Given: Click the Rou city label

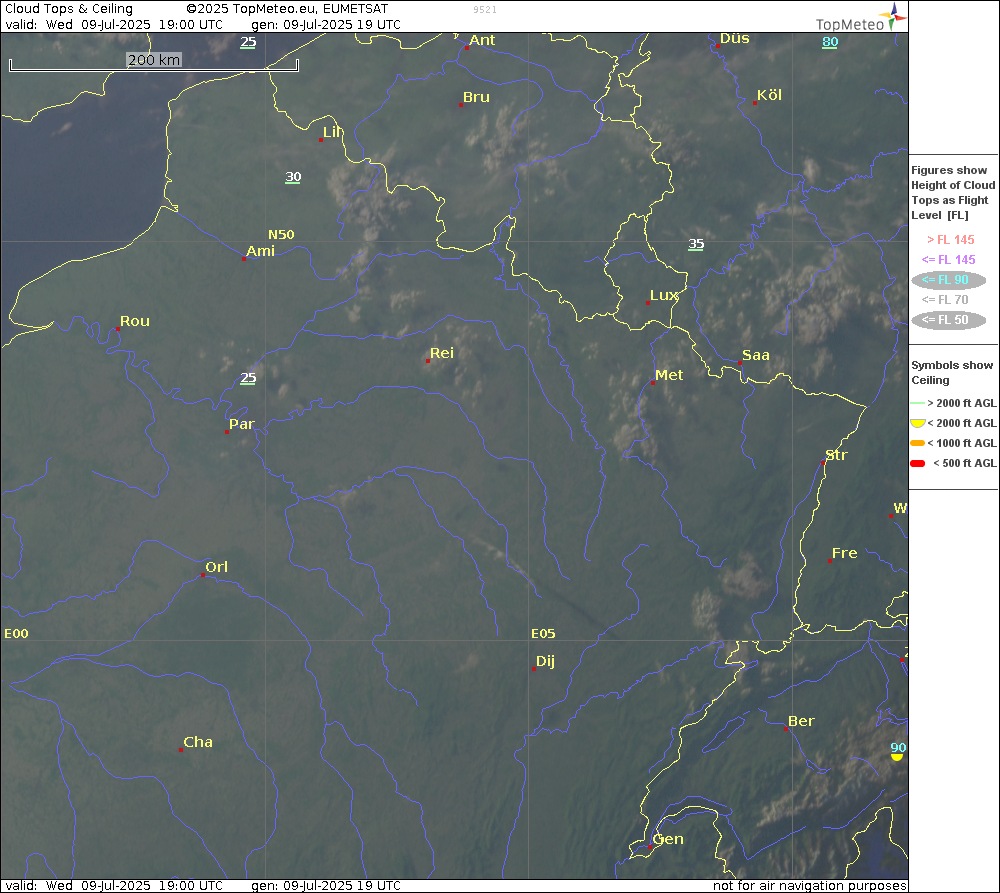Looking at the screenshot, I should coord(135,321).
